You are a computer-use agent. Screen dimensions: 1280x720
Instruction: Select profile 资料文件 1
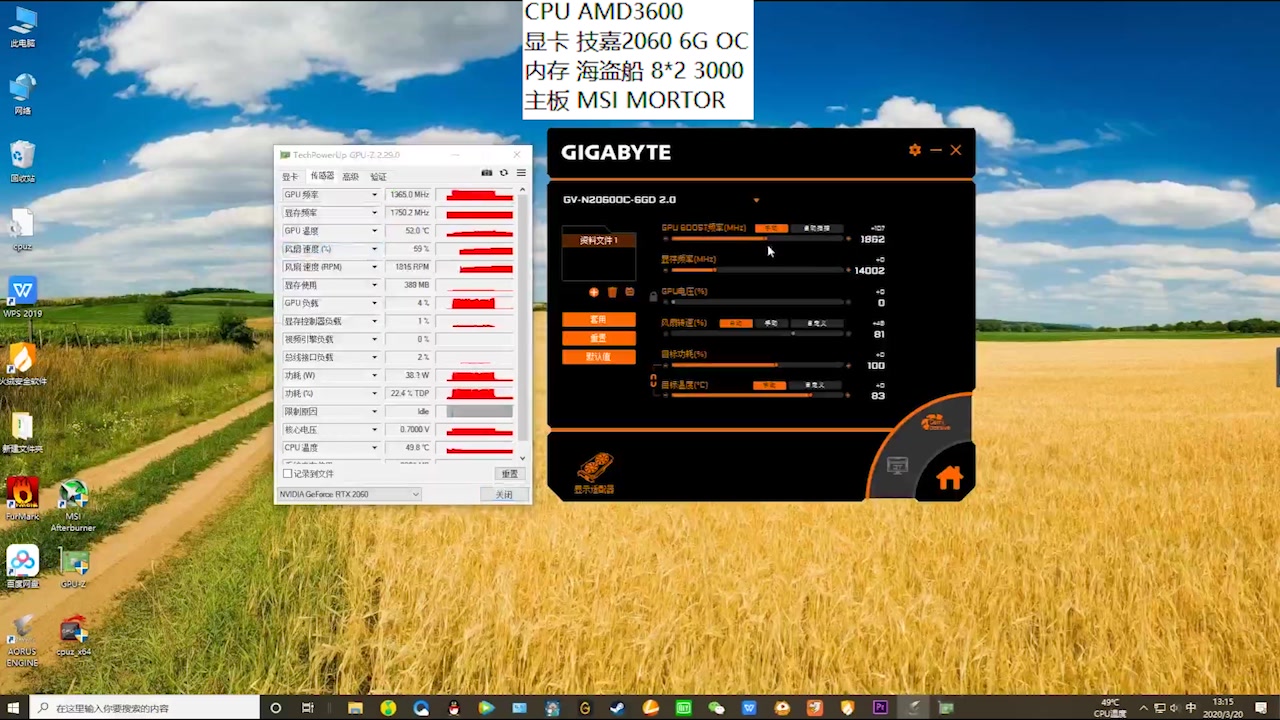coord(598,240)
